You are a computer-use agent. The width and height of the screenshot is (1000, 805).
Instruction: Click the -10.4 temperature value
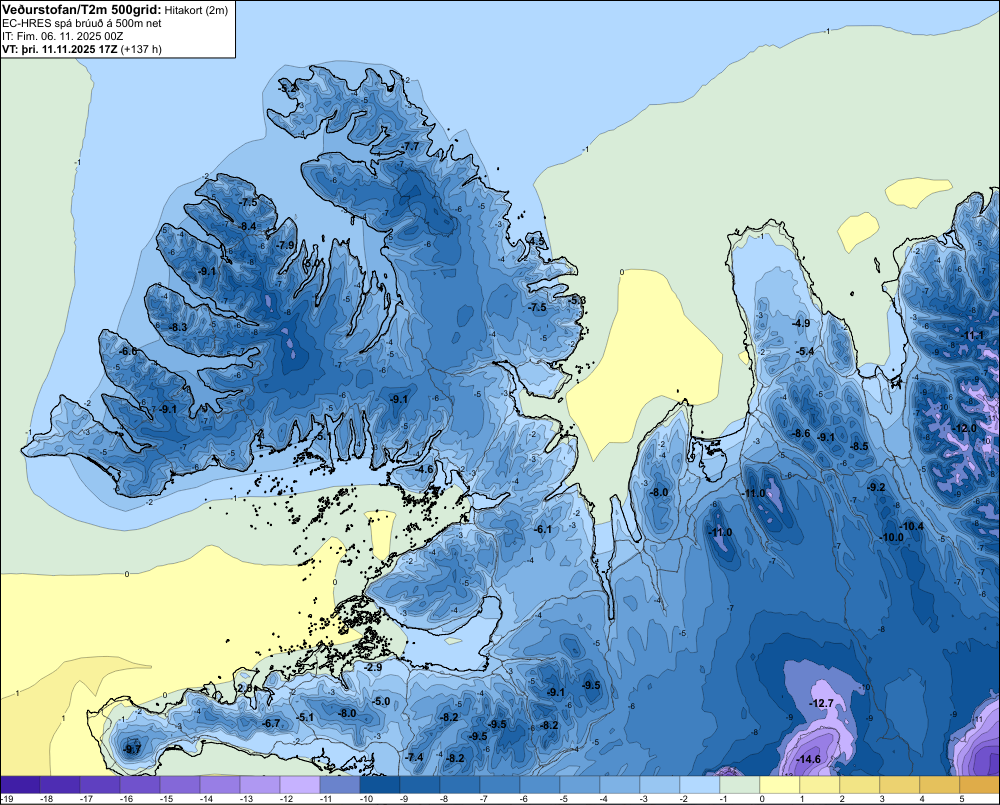click(911, 526)
